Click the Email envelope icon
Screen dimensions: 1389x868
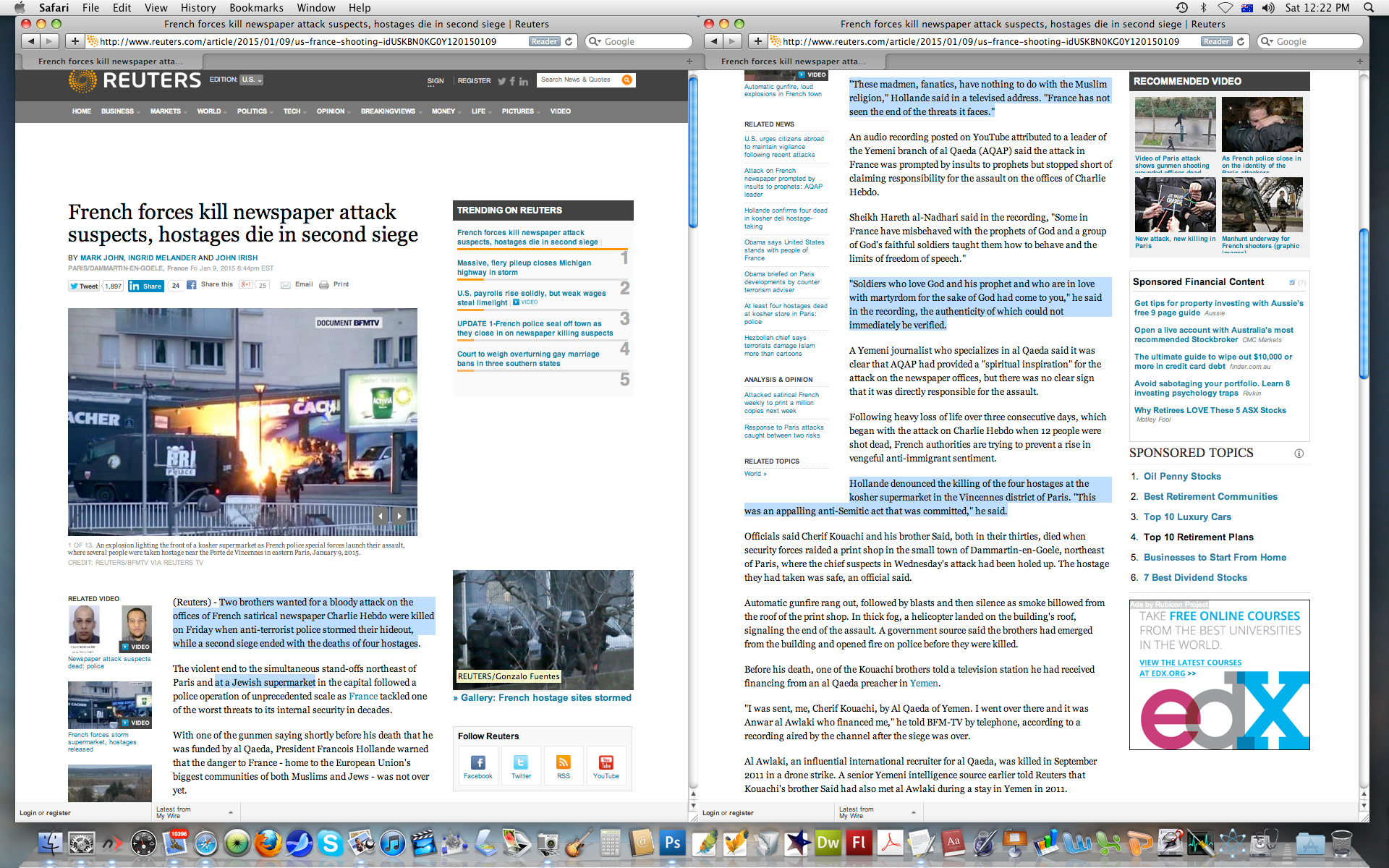click(286, 285)
